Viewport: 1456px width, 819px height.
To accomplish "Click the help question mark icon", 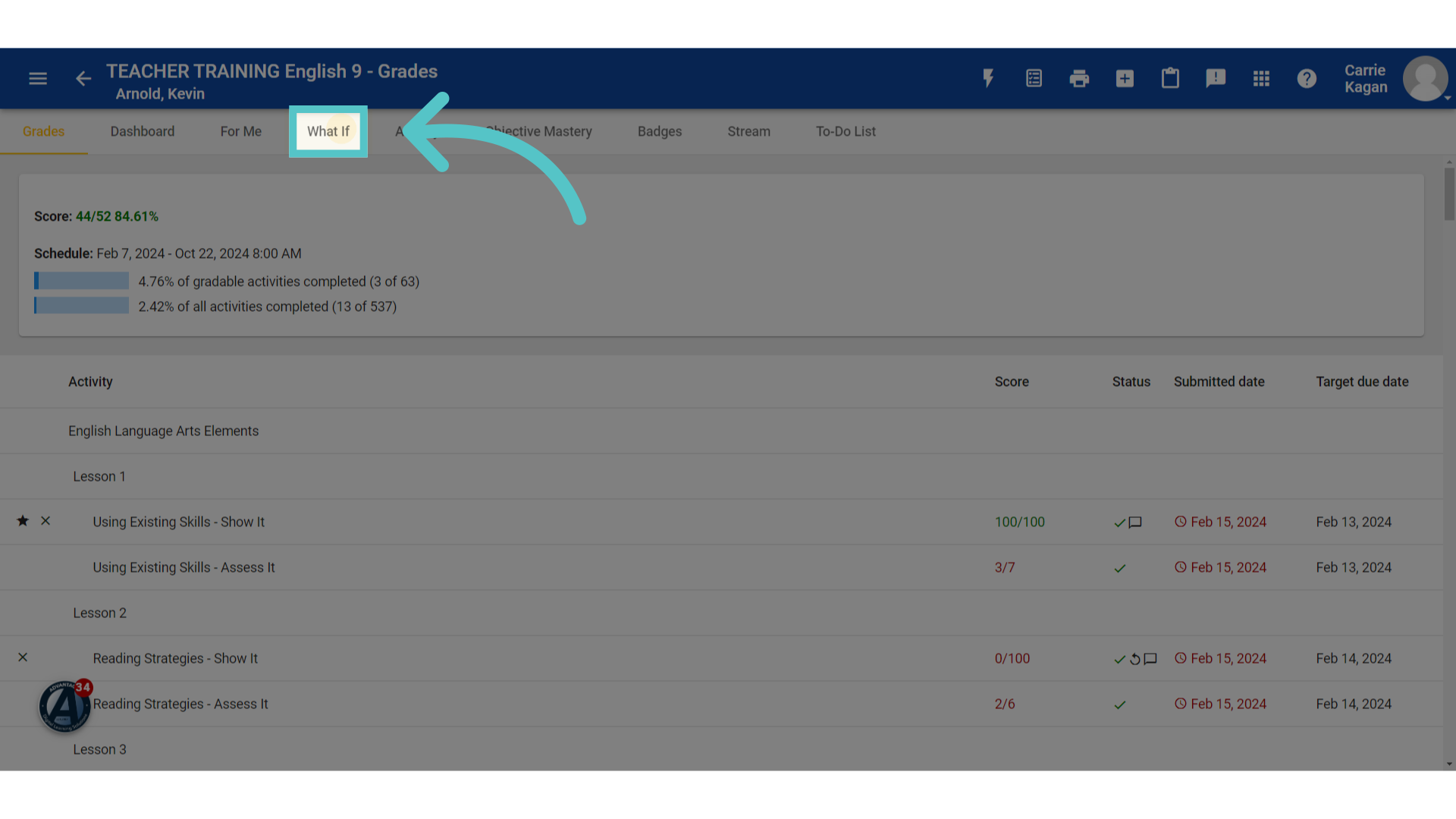I will 1307,78.
